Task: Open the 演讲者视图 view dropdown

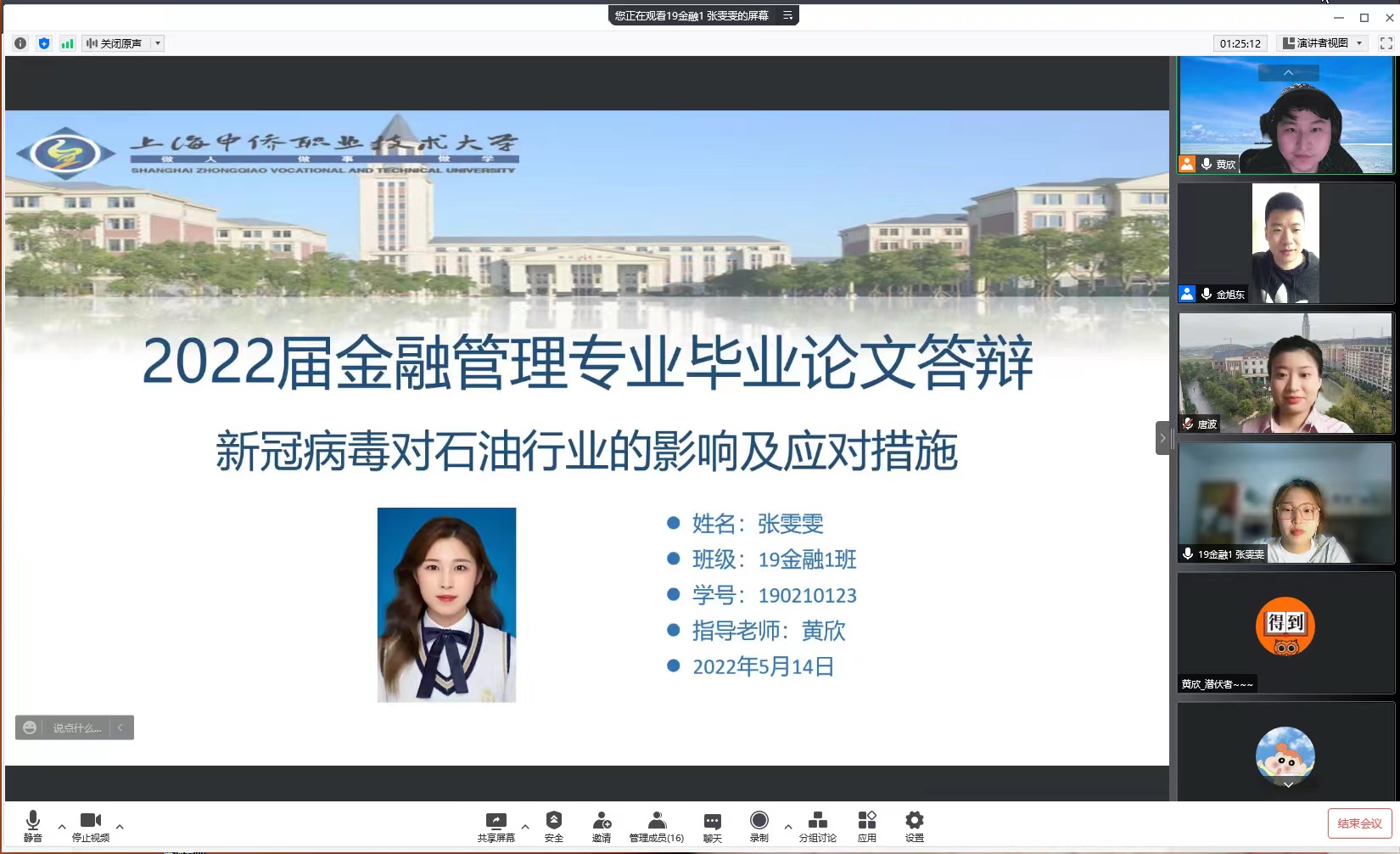Action: tap(1323, 43)
